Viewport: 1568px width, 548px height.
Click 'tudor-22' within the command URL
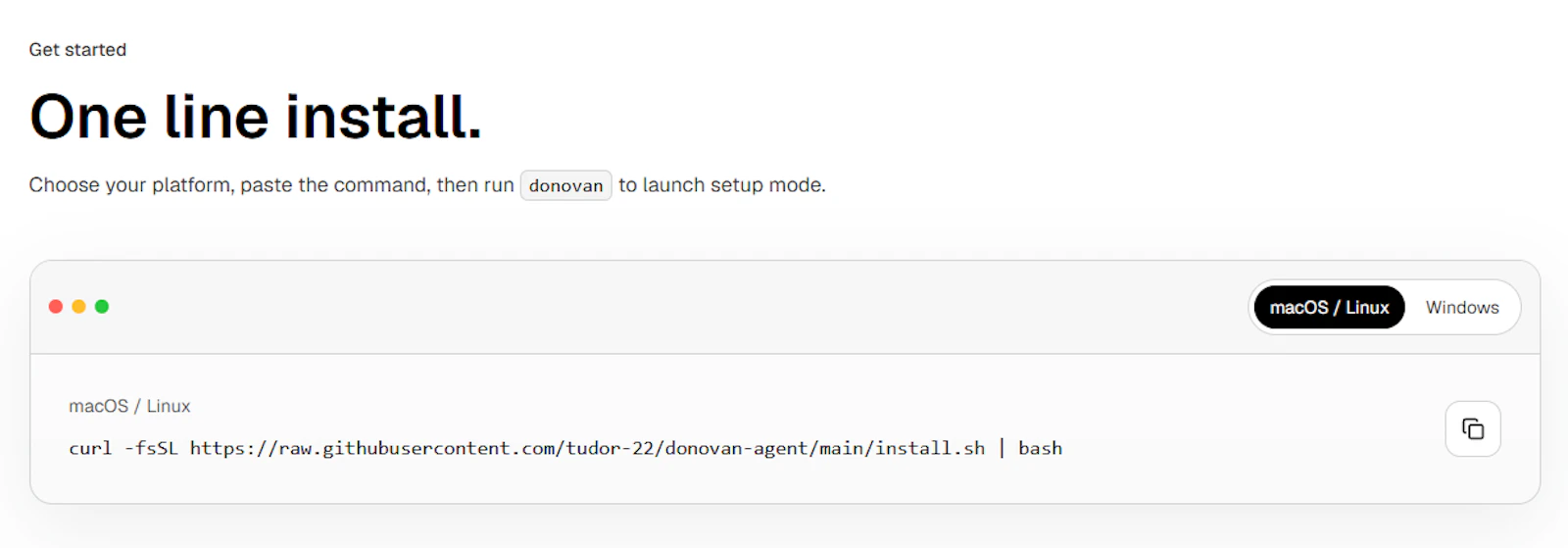pos(610,448)
